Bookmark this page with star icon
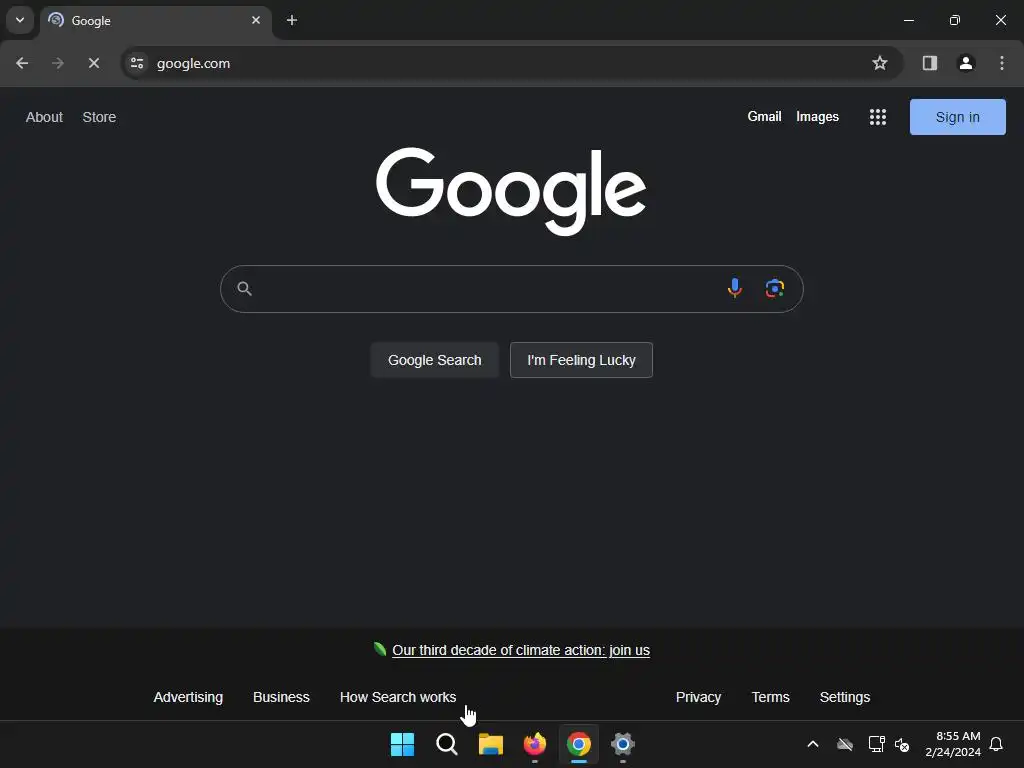 click(880, 63)
